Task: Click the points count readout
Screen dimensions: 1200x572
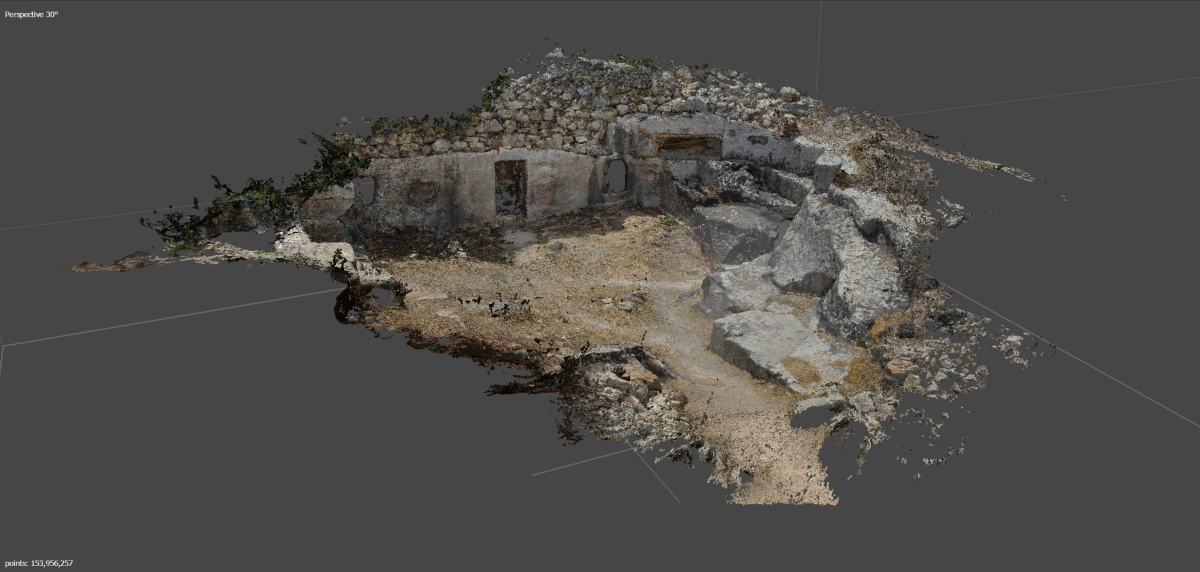Action: point(37,564)
